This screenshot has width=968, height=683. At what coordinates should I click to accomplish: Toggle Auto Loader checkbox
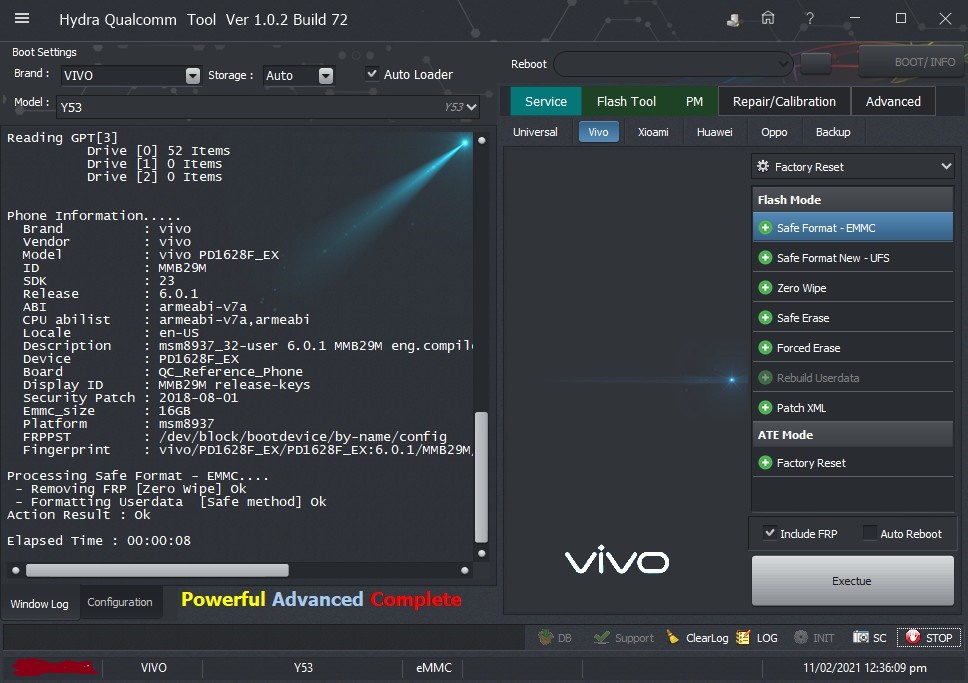(372, 73)
